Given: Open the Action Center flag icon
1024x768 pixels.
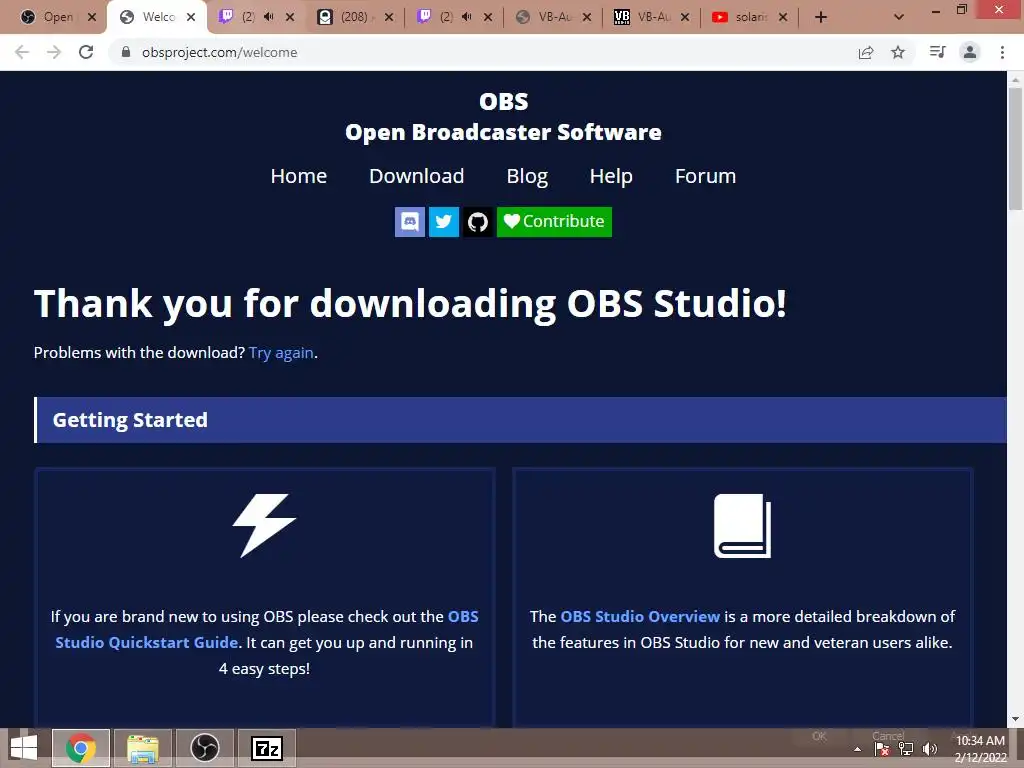Looking at the screenshot, I should (882, 749).
